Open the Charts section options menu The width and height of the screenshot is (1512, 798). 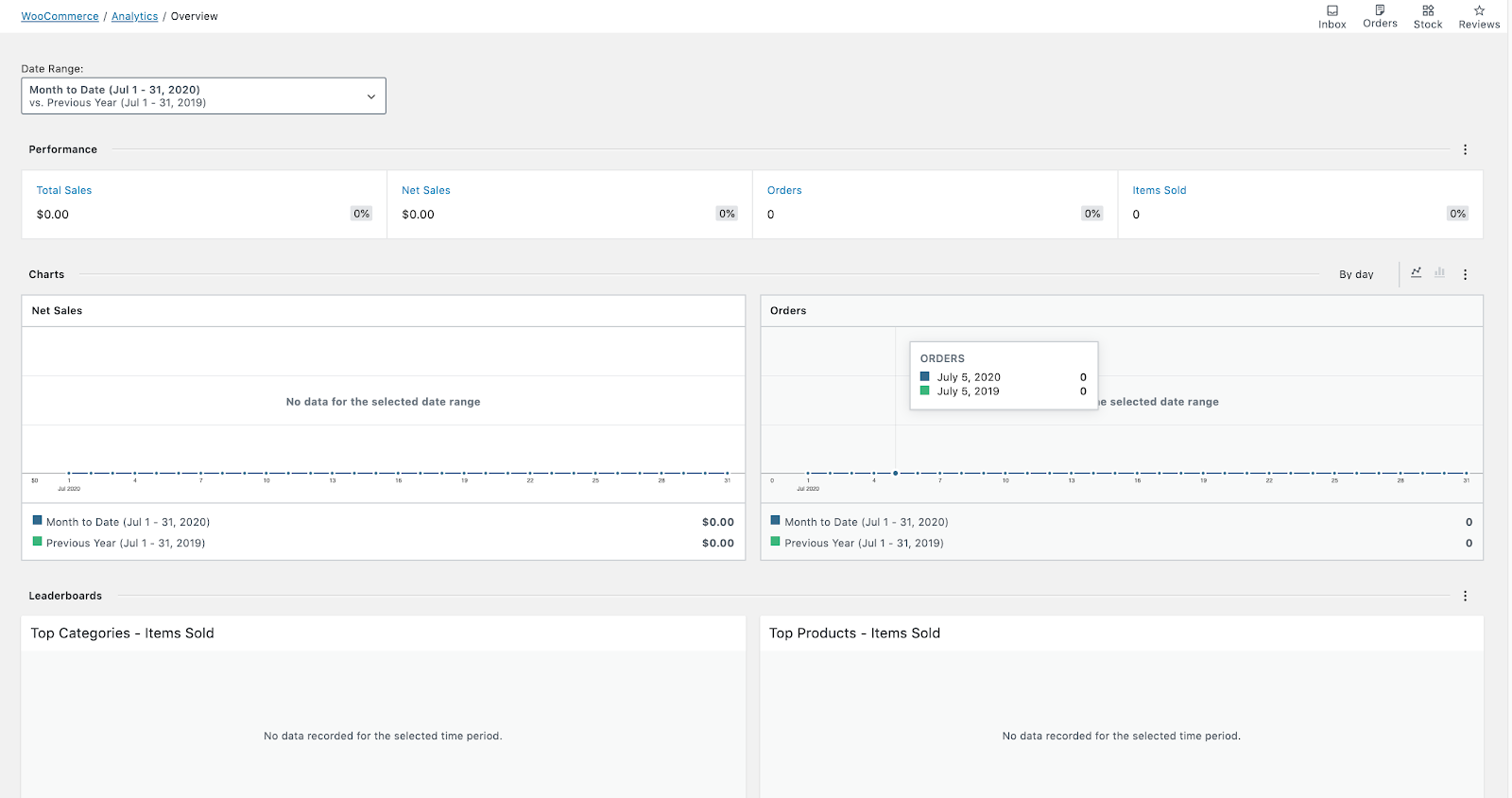tap(1466, 274)
